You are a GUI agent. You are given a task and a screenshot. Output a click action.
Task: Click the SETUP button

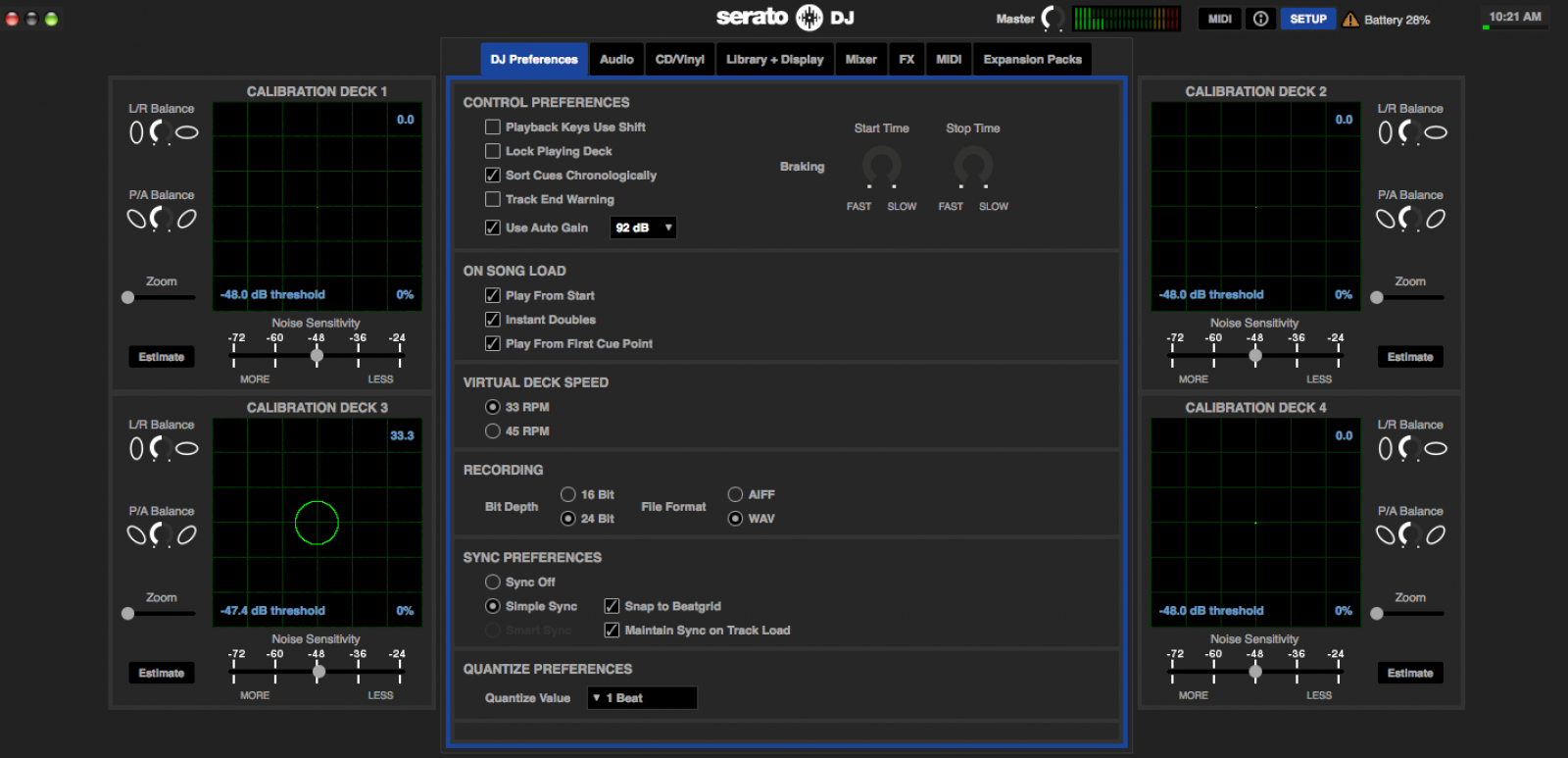click(1308, 19)
